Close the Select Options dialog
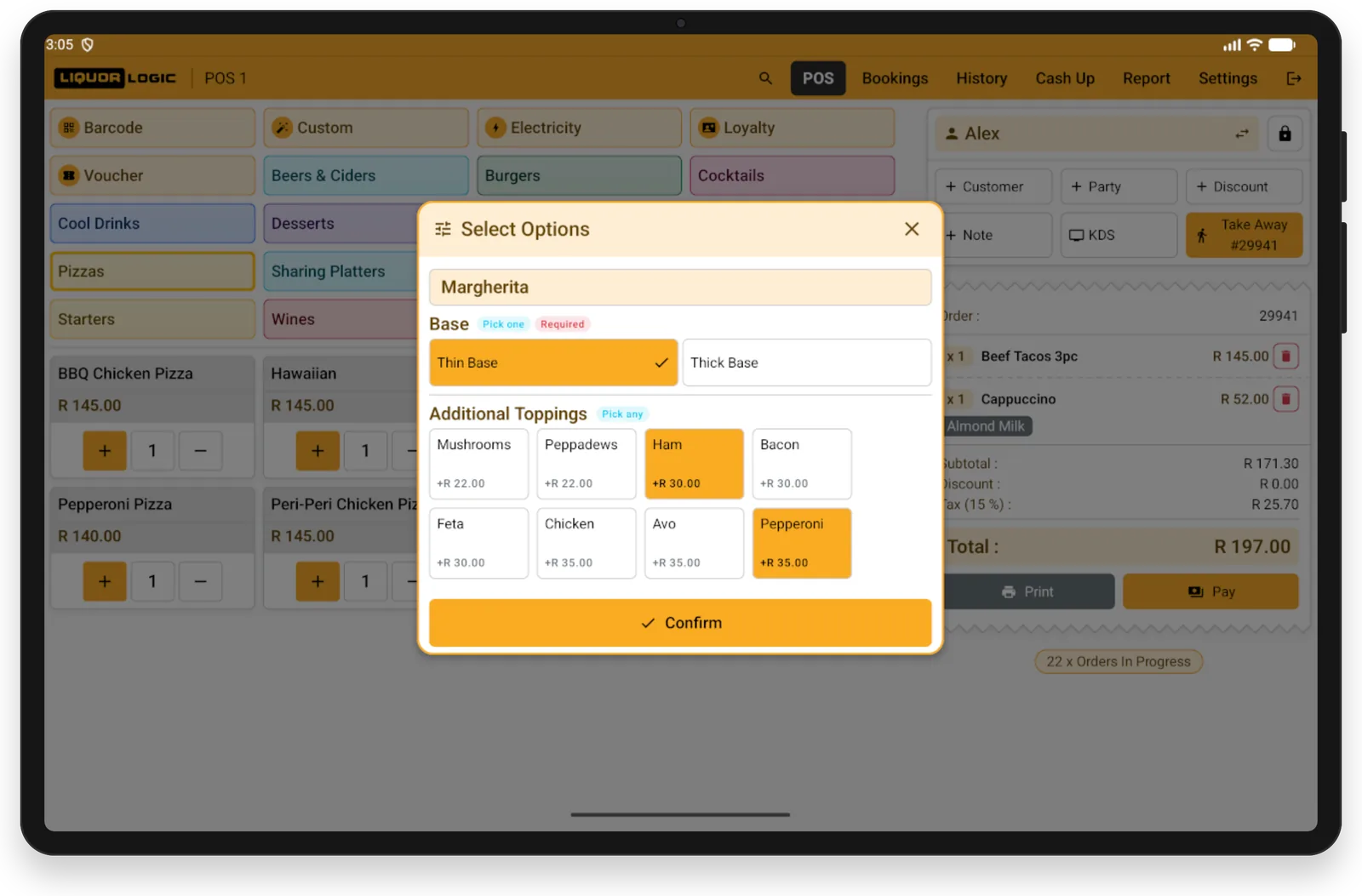This screenshot has width=1362, height=896. pyautogui.click(x=912, y=229)
